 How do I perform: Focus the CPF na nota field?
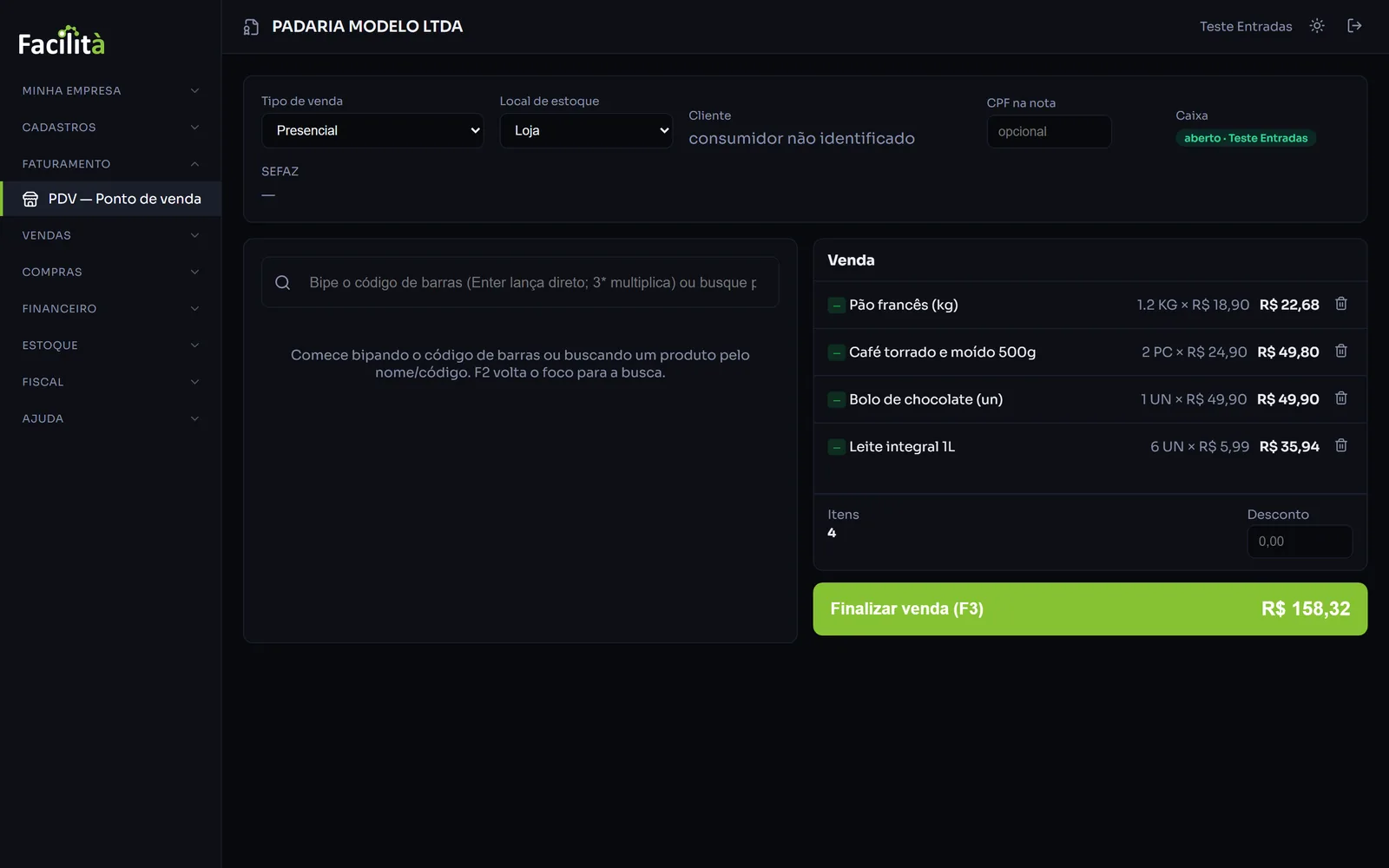(1049, 132)
